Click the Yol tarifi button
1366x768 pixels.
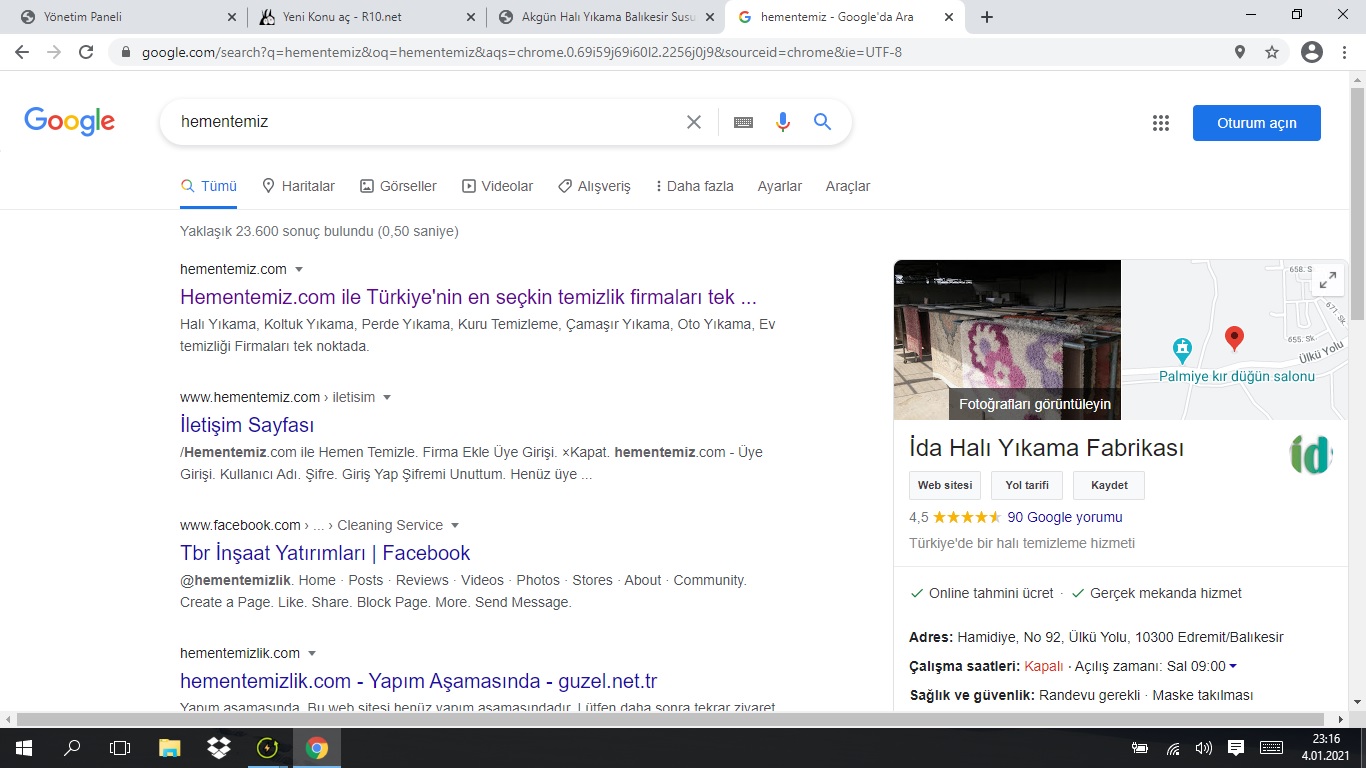(1027, 485)
